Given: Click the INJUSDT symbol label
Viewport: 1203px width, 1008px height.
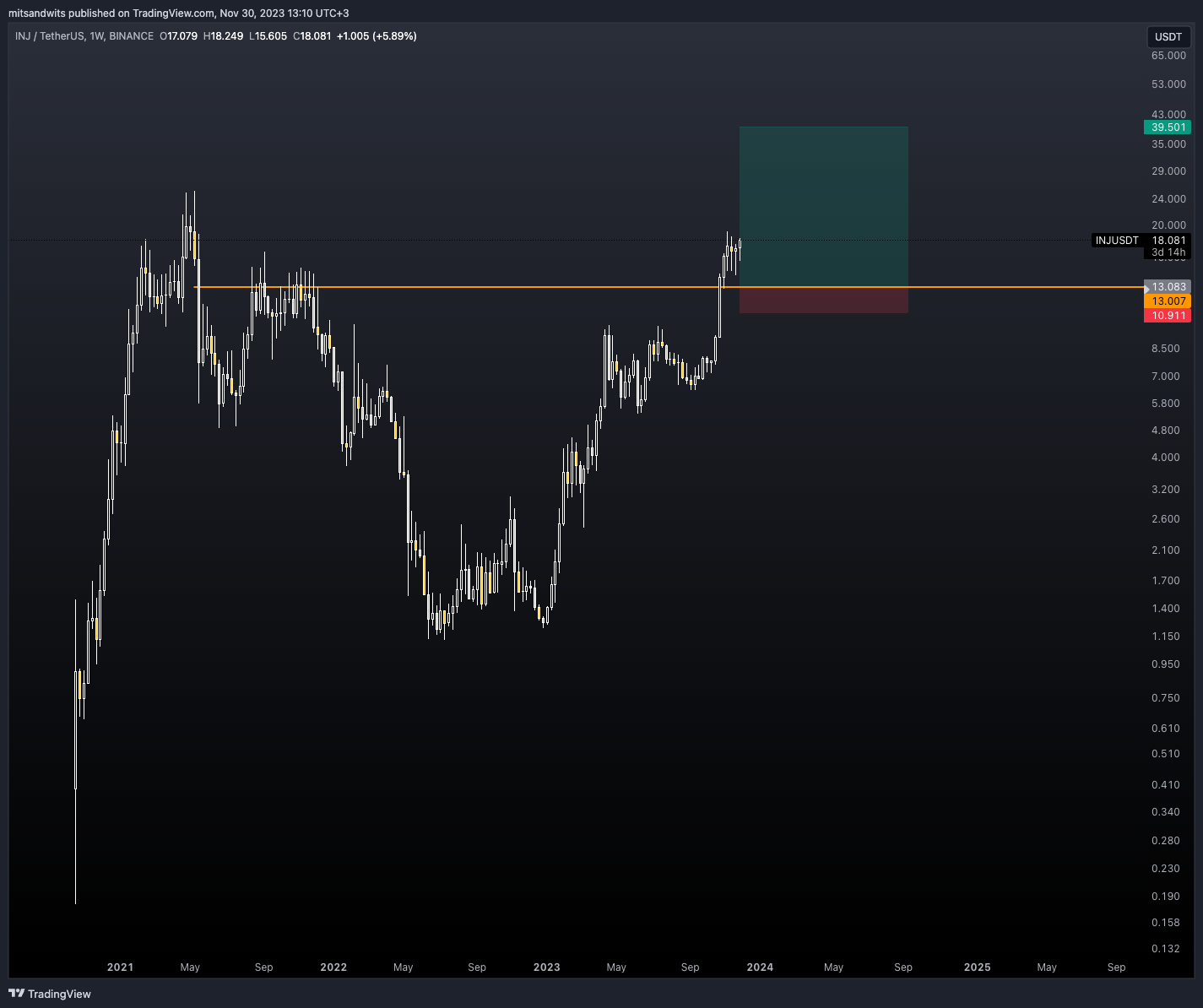Looking at the screenshot, I should [1117, 241].
